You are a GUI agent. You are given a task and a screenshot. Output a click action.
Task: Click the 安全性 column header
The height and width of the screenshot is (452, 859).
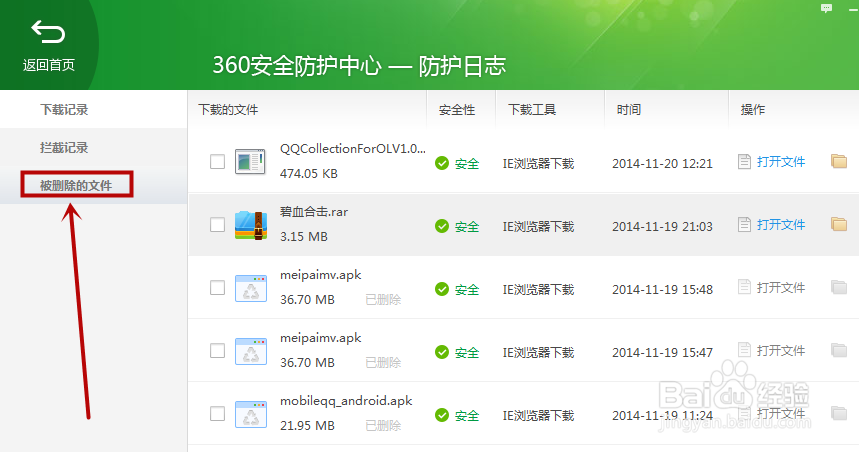(457, 110)
